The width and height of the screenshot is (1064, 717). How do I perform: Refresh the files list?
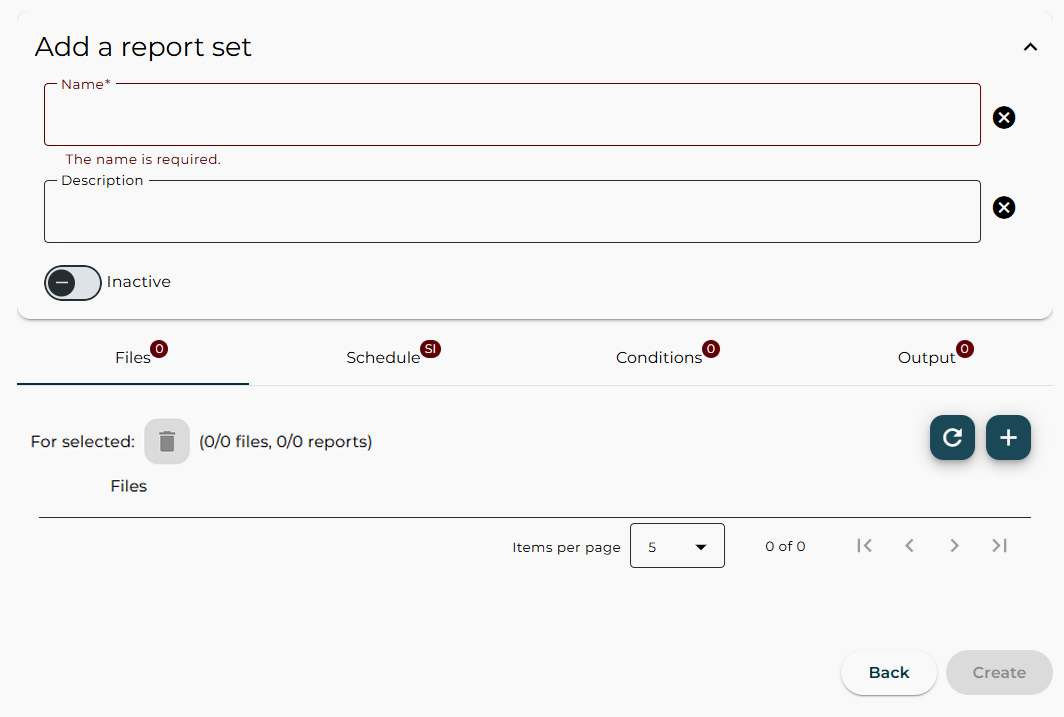951,437
